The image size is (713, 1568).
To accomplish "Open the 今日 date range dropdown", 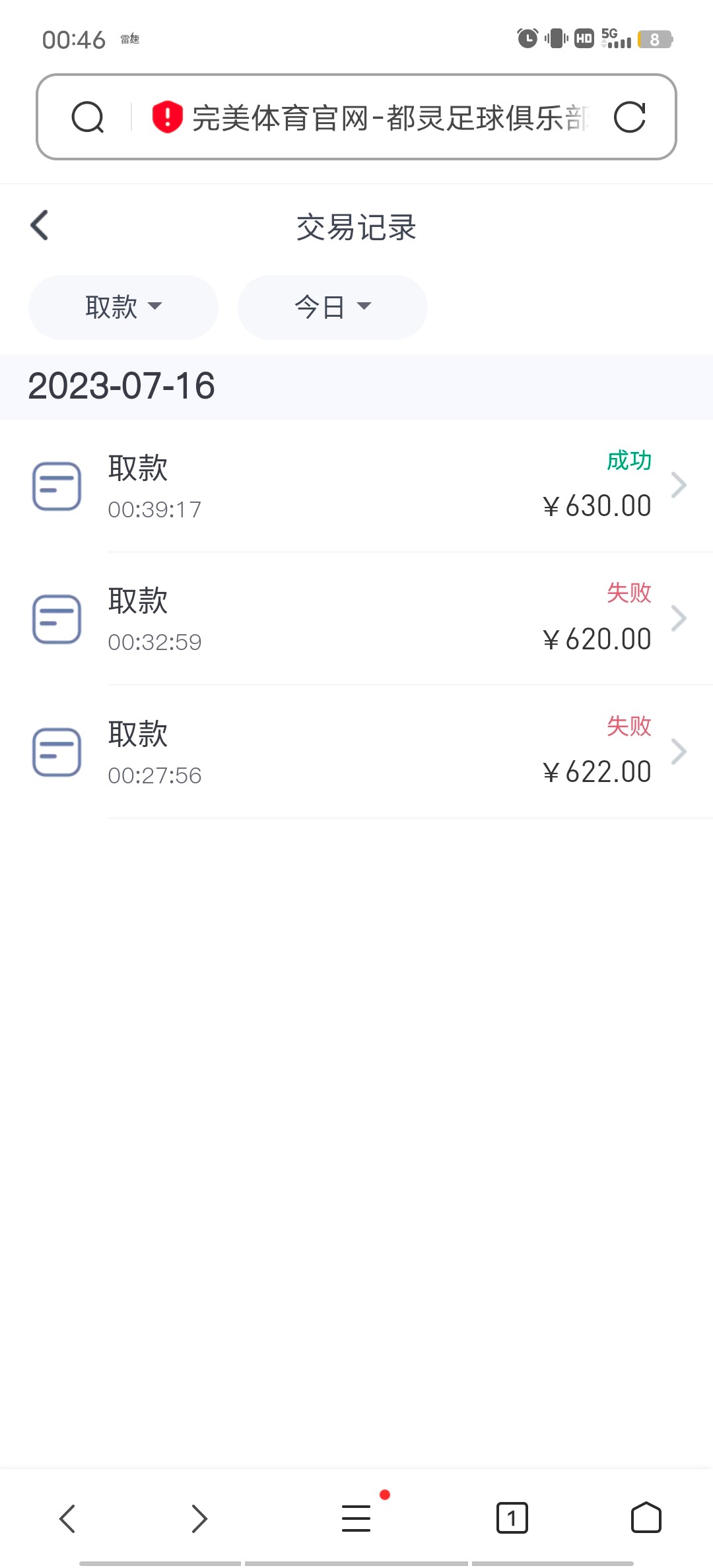I will coord(332,307).
